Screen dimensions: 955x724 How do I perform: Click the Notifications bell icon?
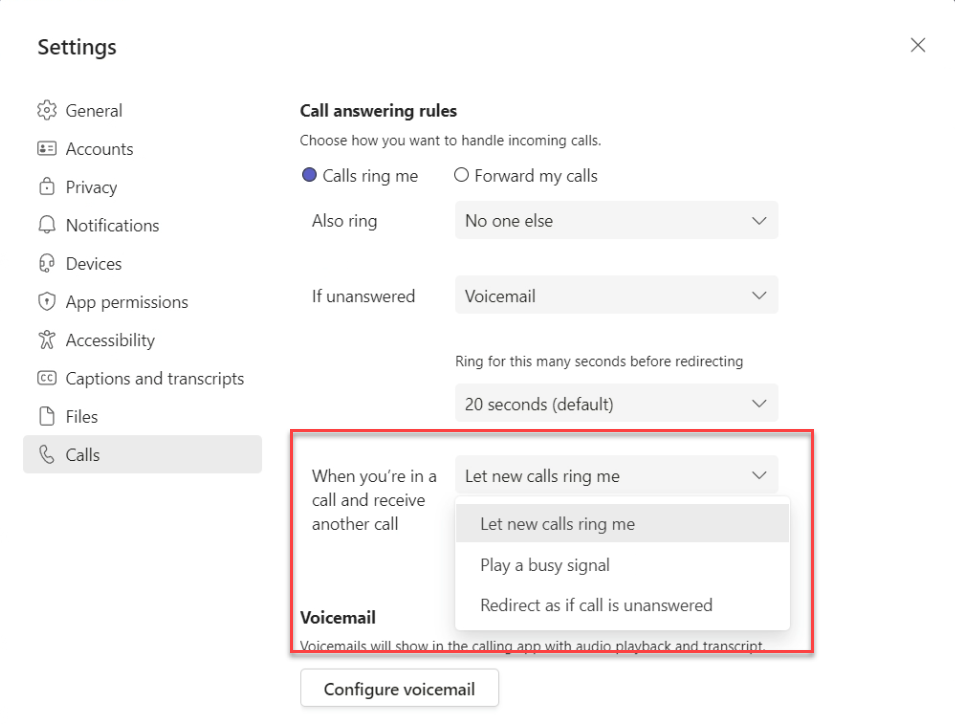47,225
